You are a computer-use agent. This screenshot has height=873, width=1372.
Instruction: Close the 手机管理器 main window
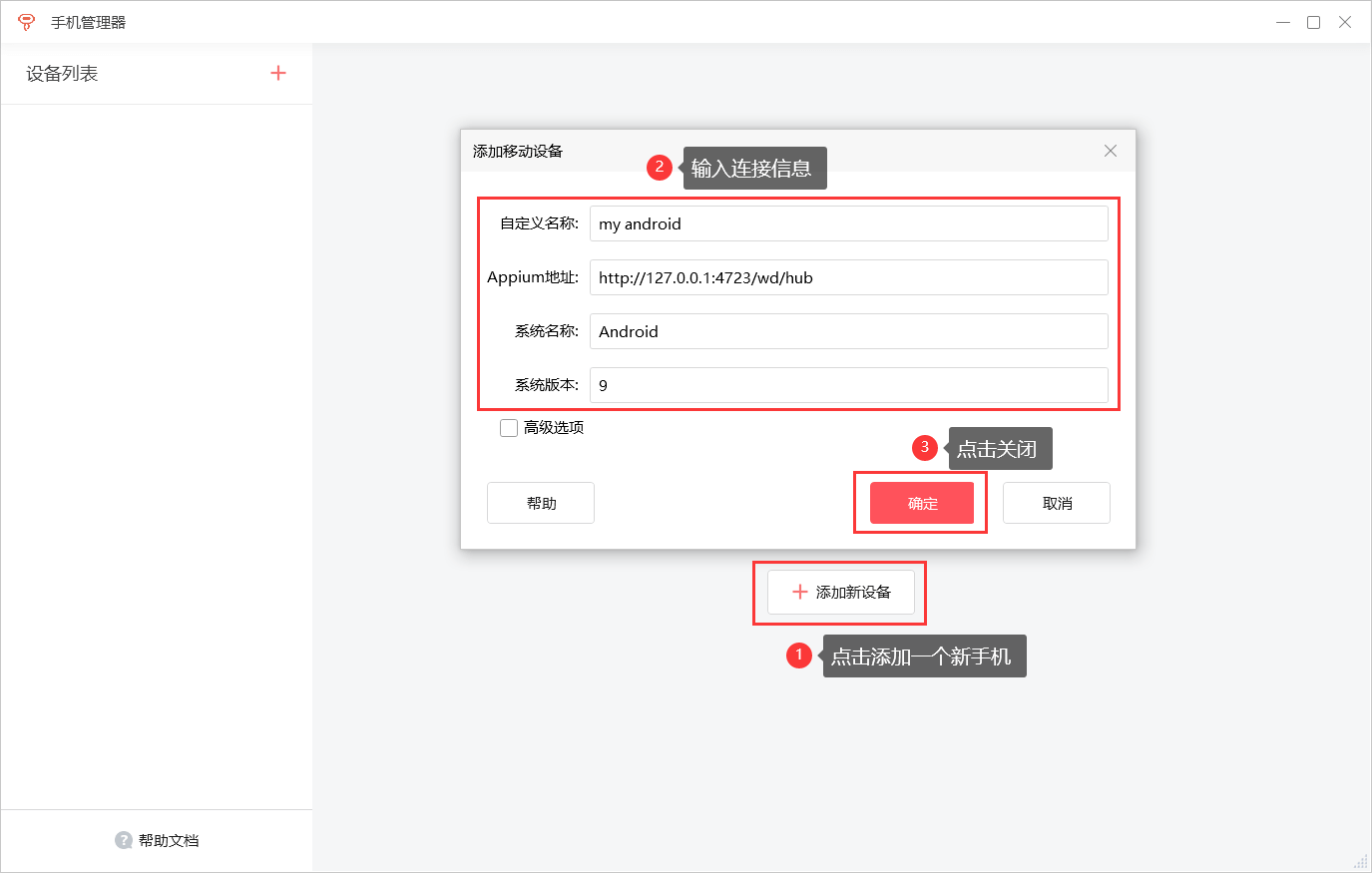tap(1345, 22)
